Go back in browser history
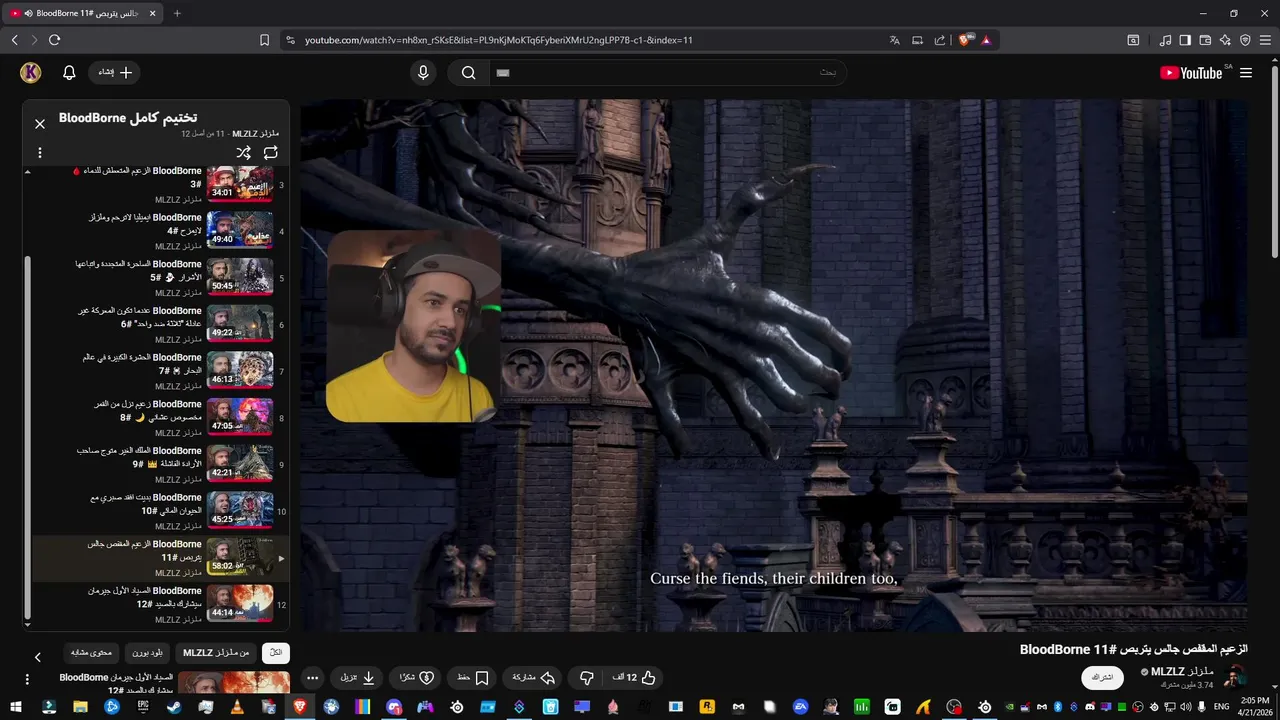 click(x=14, y=40)
